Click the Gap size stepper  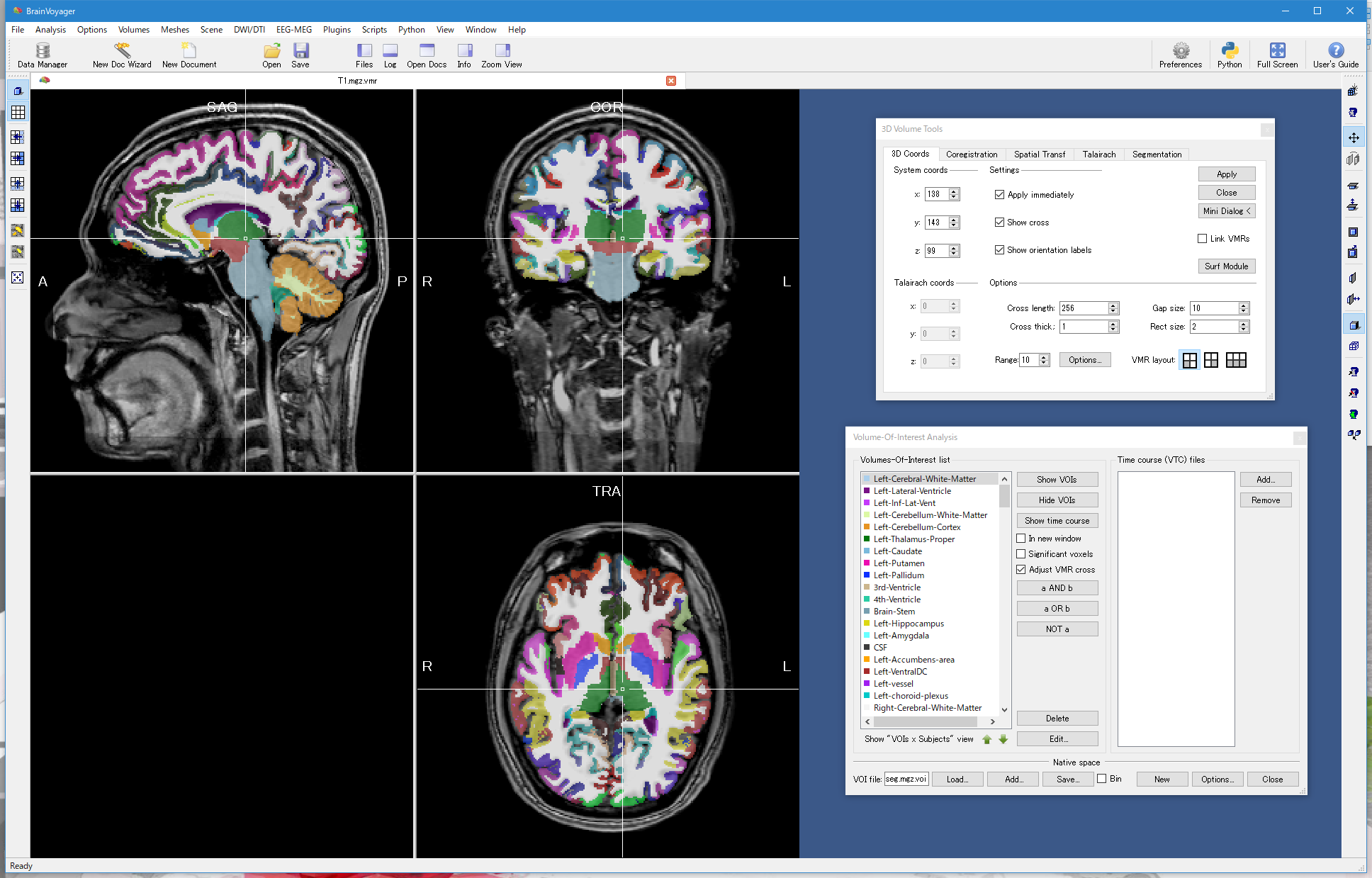(1244, 308)
